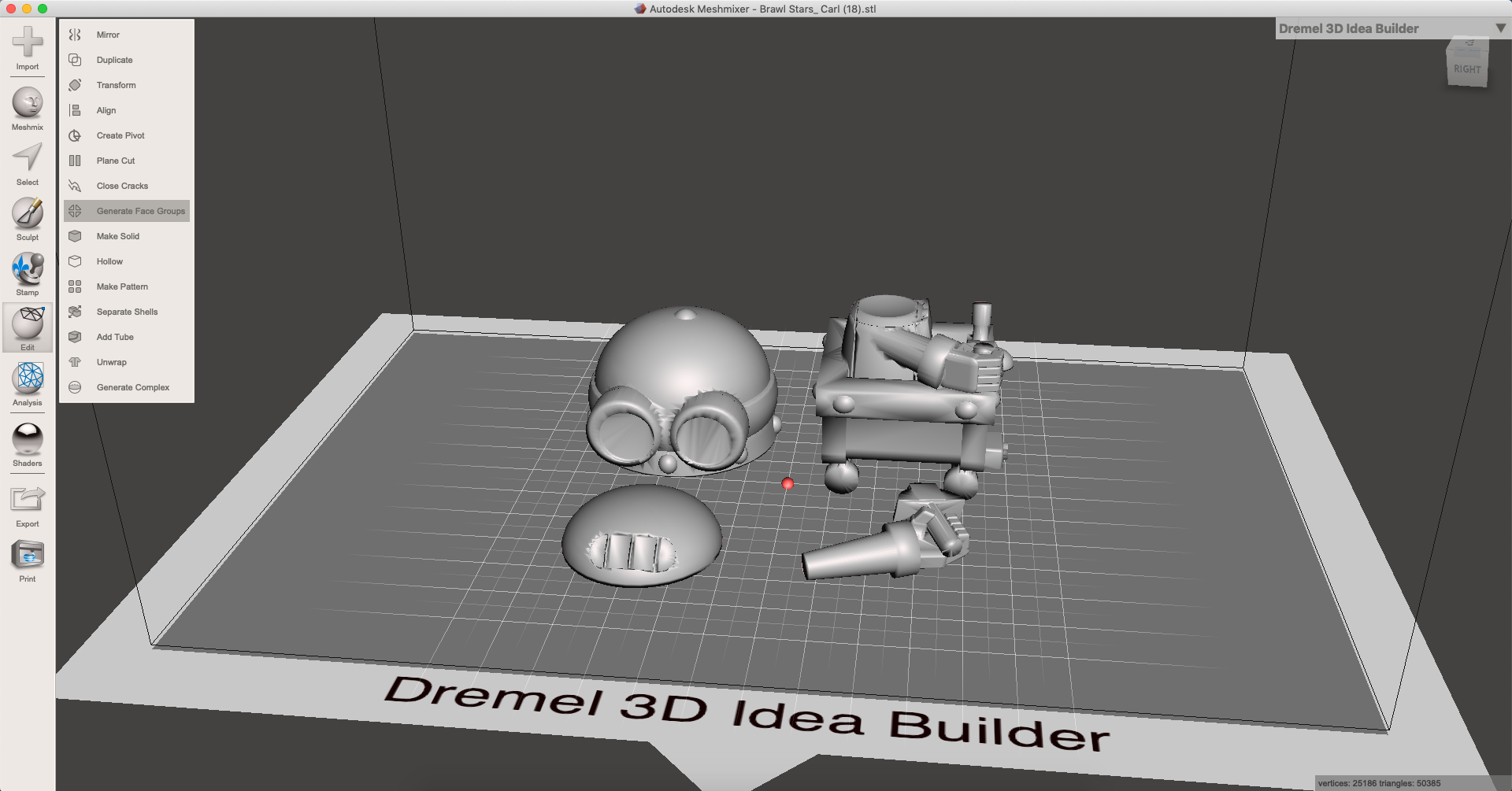Choose Generate Complex

[x=127, y=387]
